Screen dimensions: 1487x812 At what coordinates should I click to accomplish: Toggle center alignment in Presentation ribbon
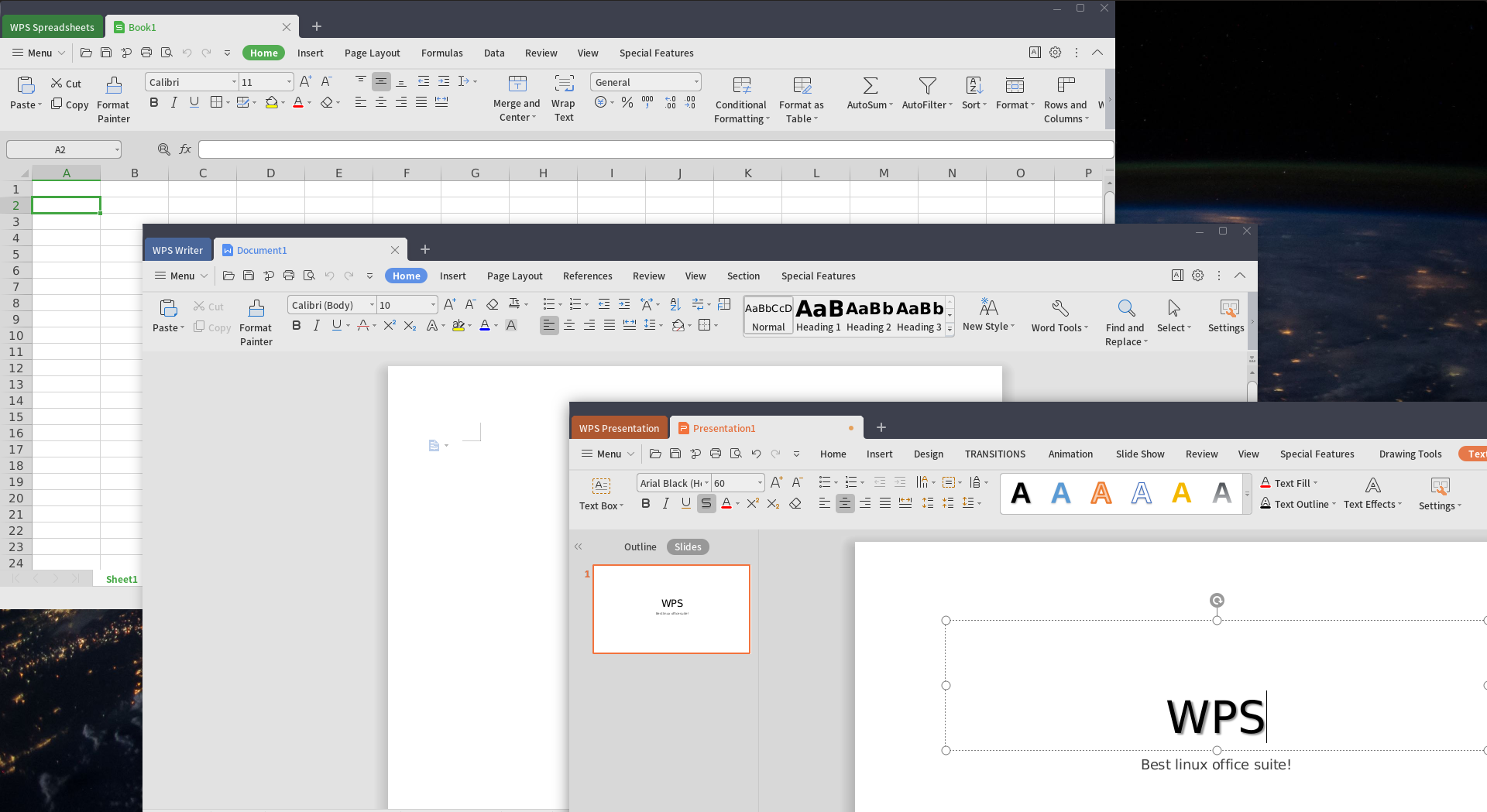pos(845,504)
